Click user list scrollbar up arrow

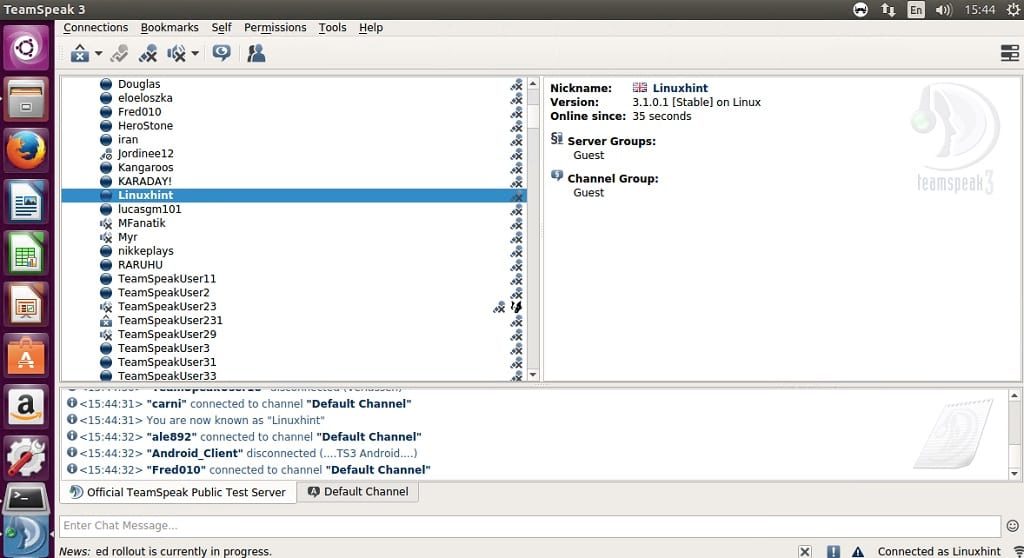click(533, 84)
